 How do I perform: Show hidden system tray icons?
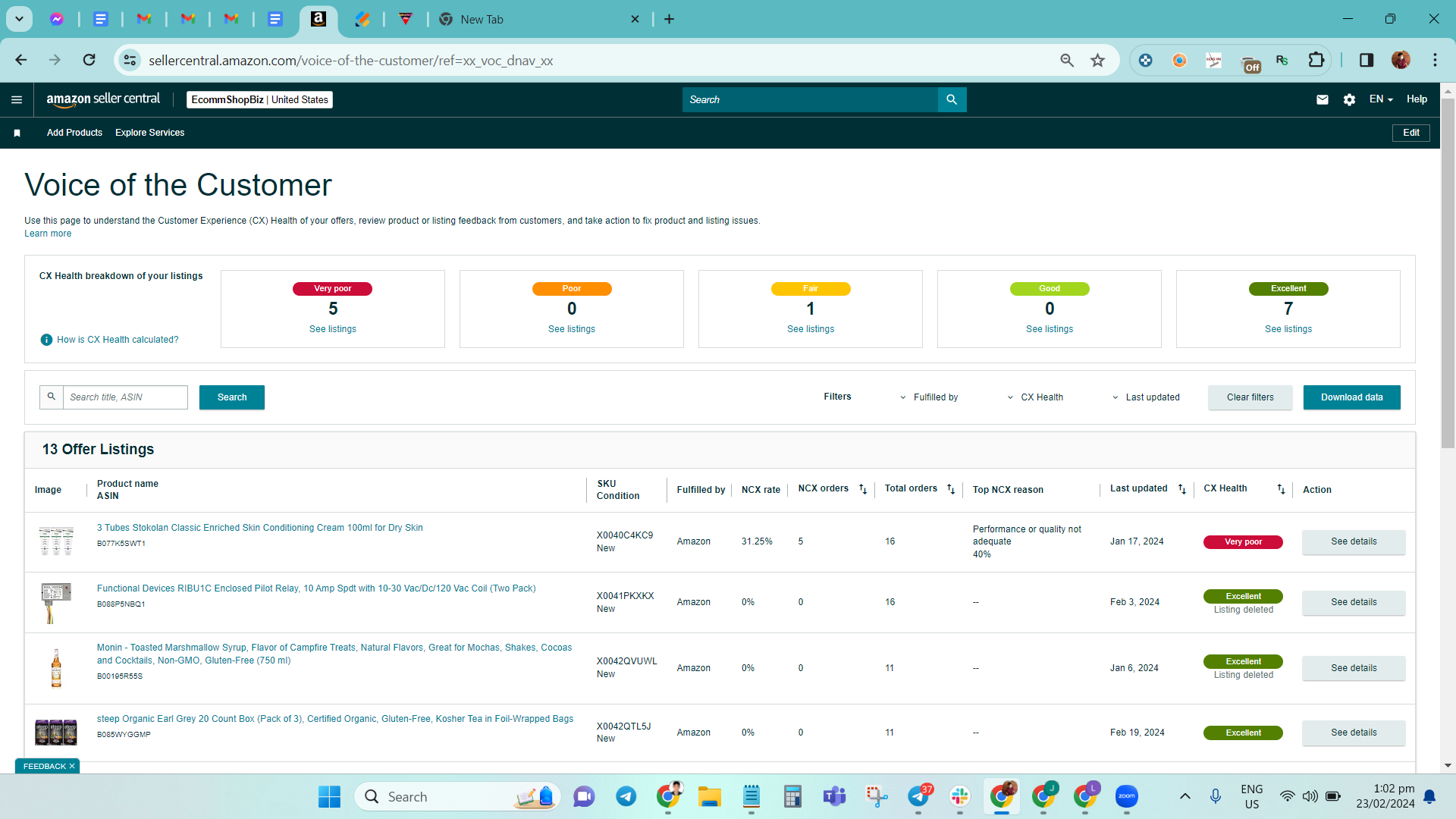pos(1185,796)
